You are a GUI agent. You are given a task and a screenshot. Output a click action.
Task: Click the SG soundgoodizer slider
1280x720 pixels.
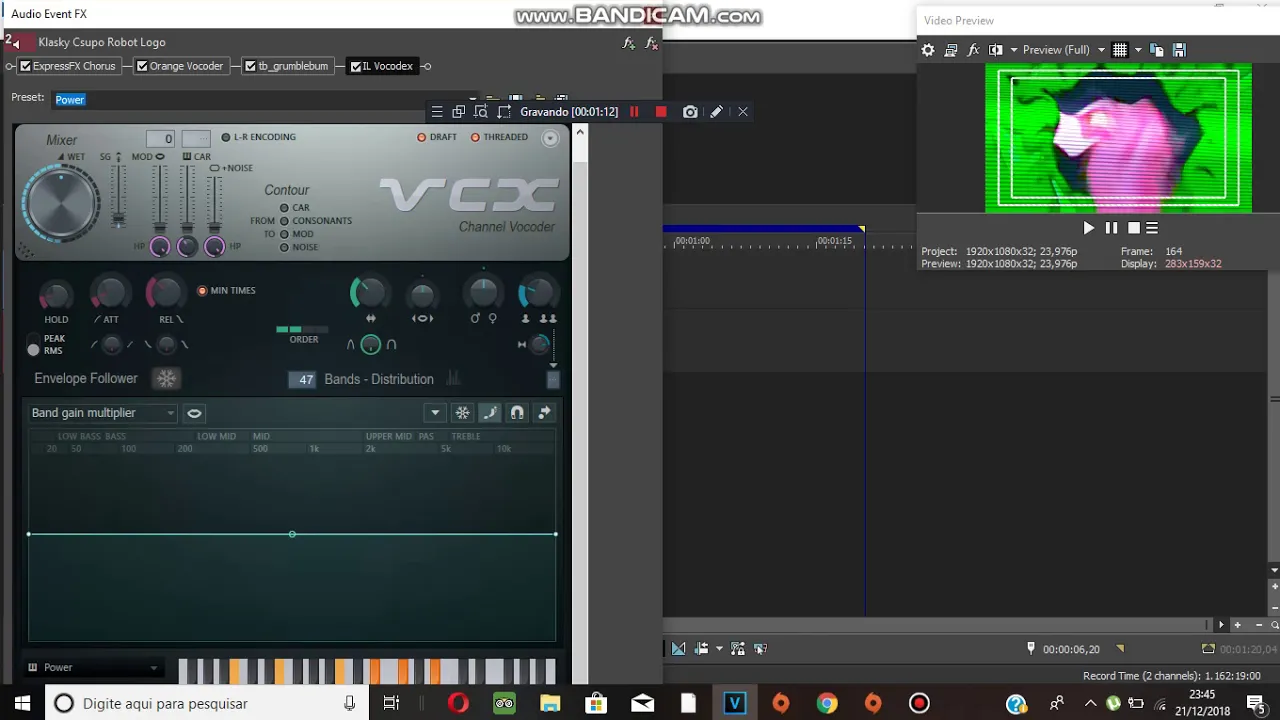(118, 195)
